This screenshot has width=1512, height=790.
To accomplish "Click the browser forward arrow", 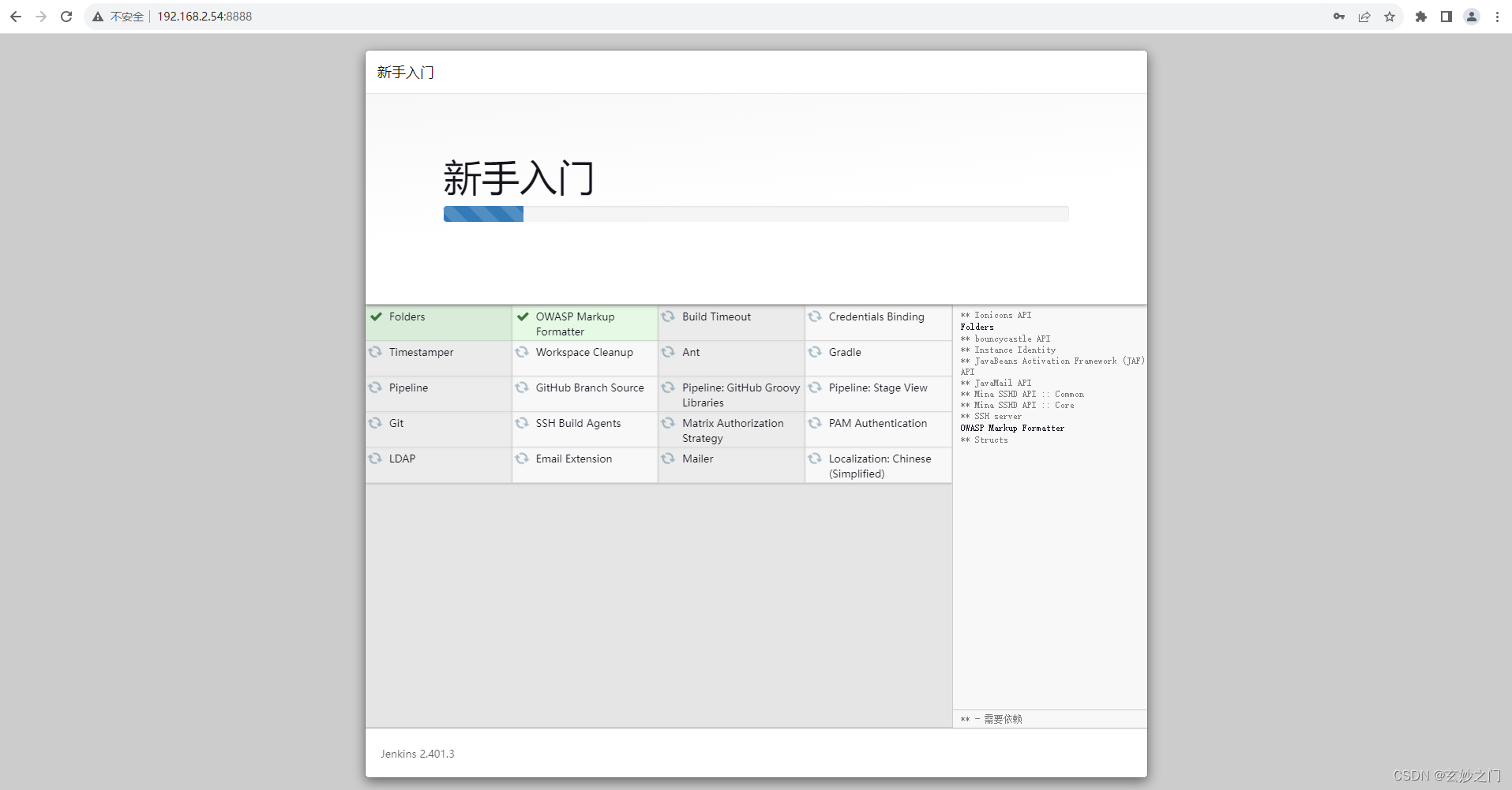I will coord(41,17).
